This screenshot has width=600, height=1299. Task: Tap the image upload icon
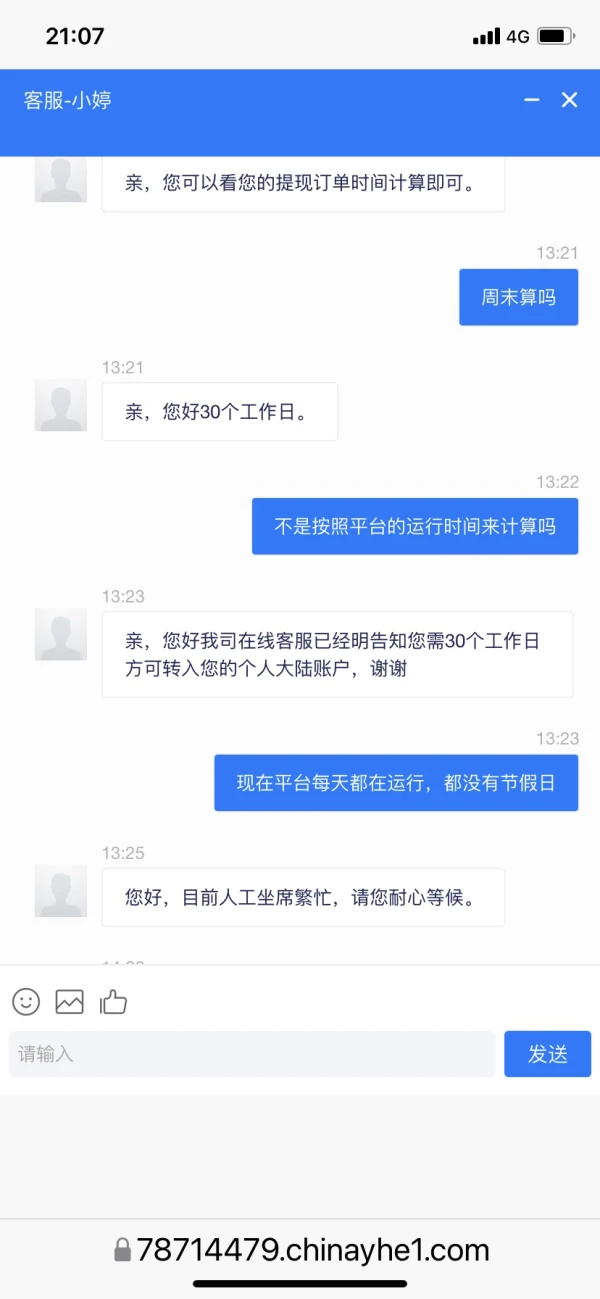click(x=69, y=1001)
